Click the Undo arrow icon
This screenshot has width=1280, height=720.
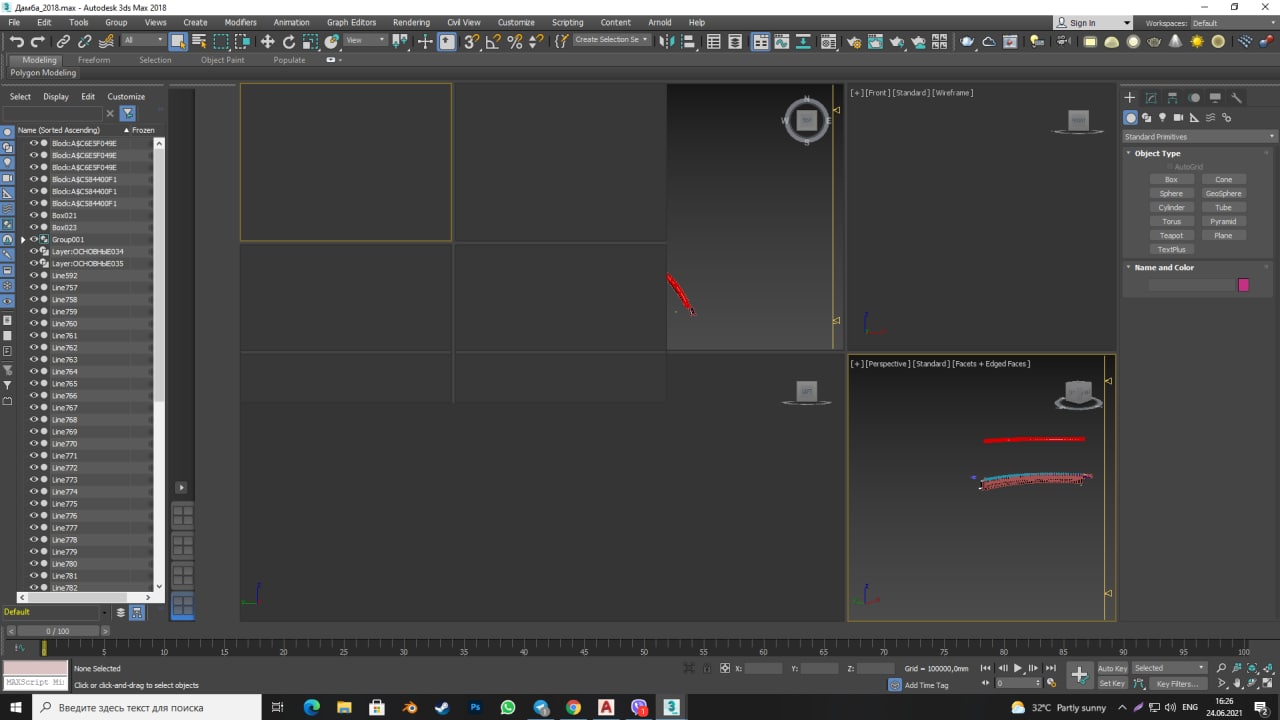click(17, 41)
